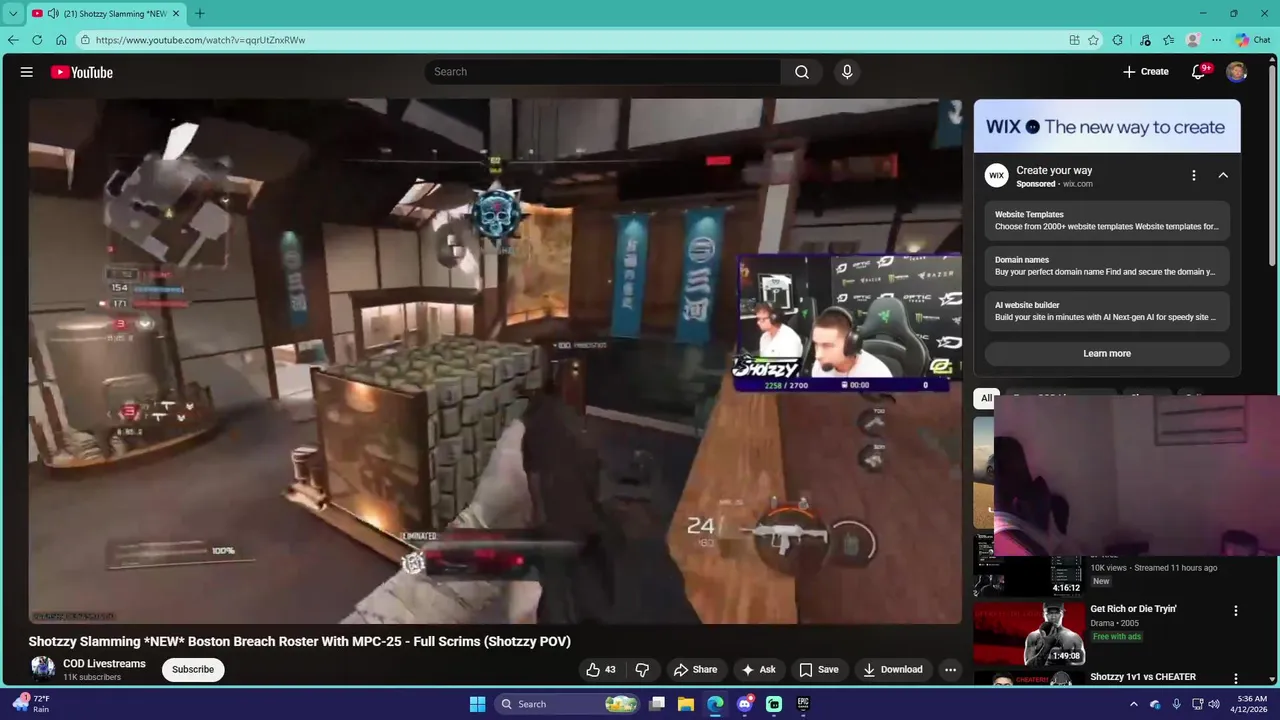This screenshot has width=1280, height=720.
Task: Open options for Shotzzy 1v1 vs CHEATER
Action: 1235,679
